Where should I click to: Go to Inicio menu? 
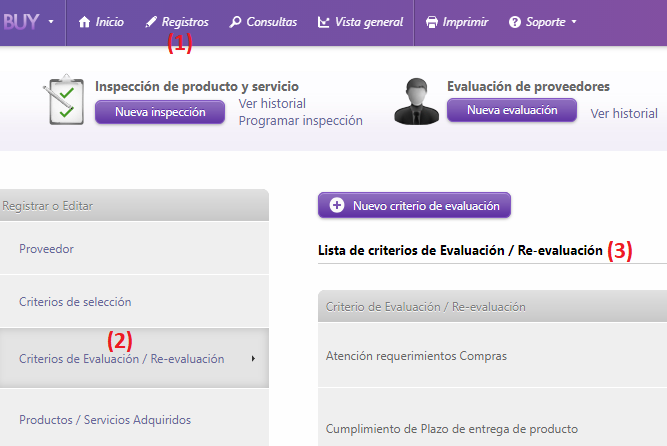[109, 22]
